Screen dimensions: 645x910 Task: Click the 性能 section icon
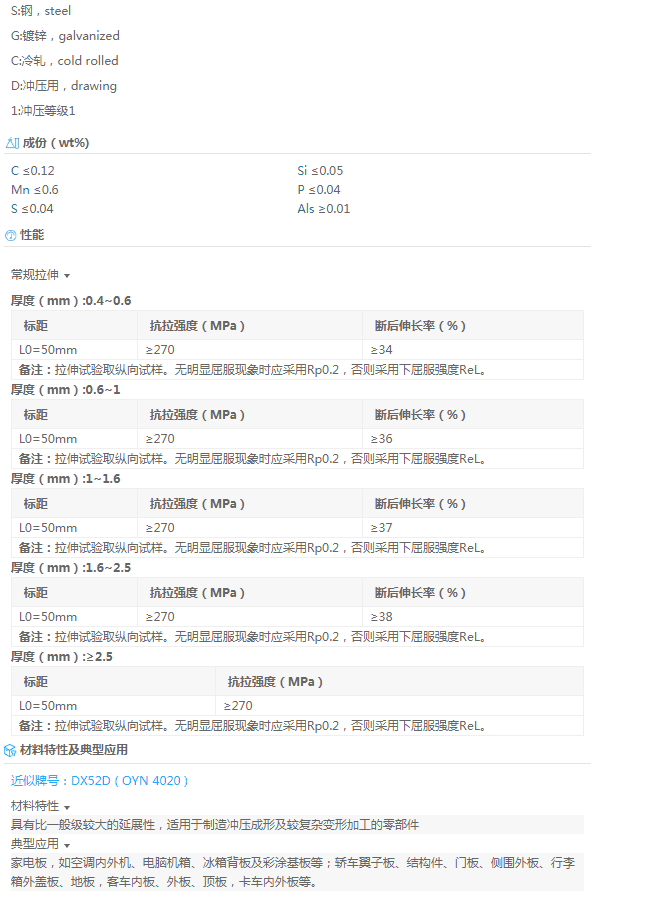(x=11, y=236)
